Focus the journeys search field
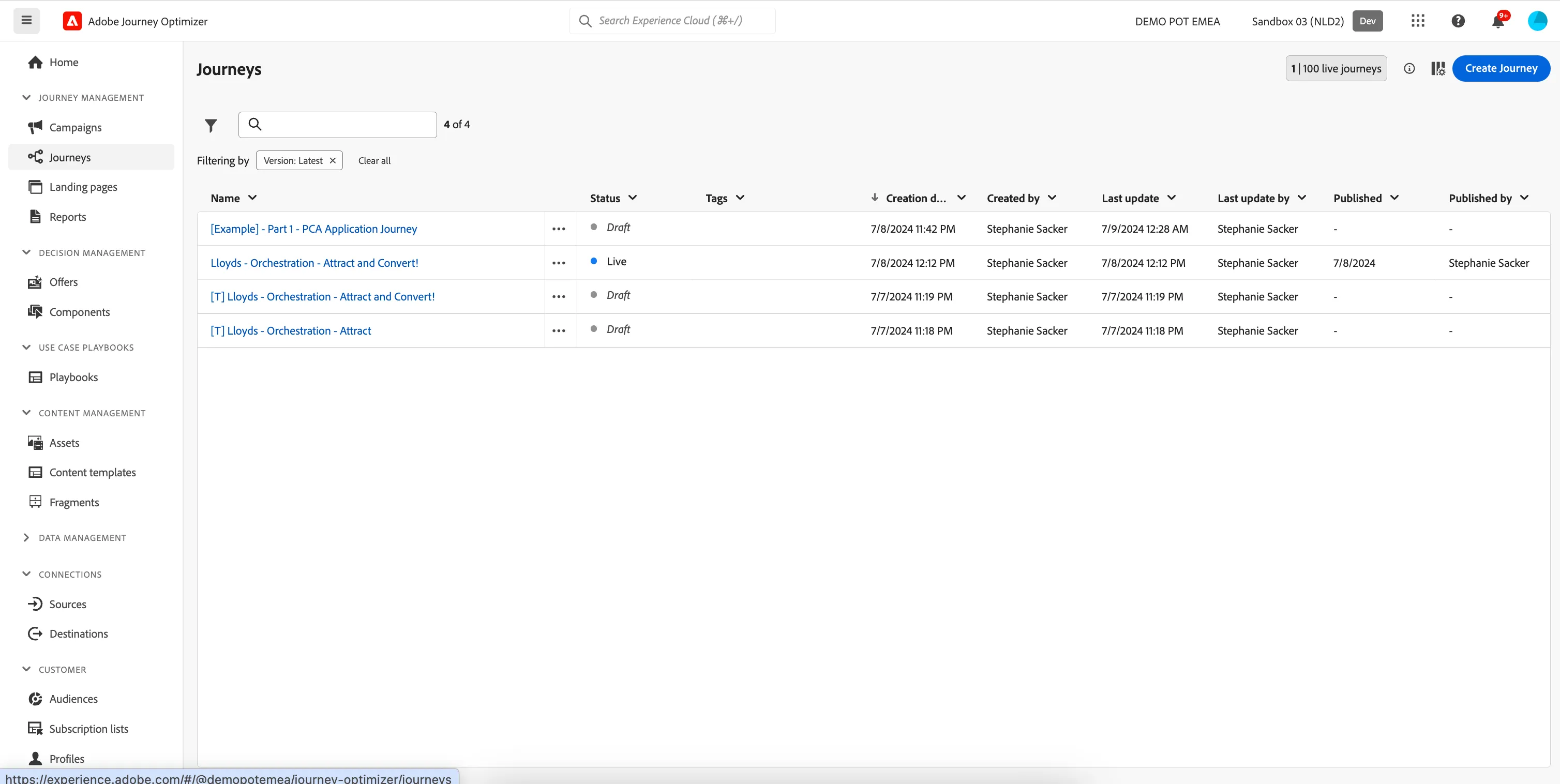This screenshot has height=784, width=1560. coord(337,125)
